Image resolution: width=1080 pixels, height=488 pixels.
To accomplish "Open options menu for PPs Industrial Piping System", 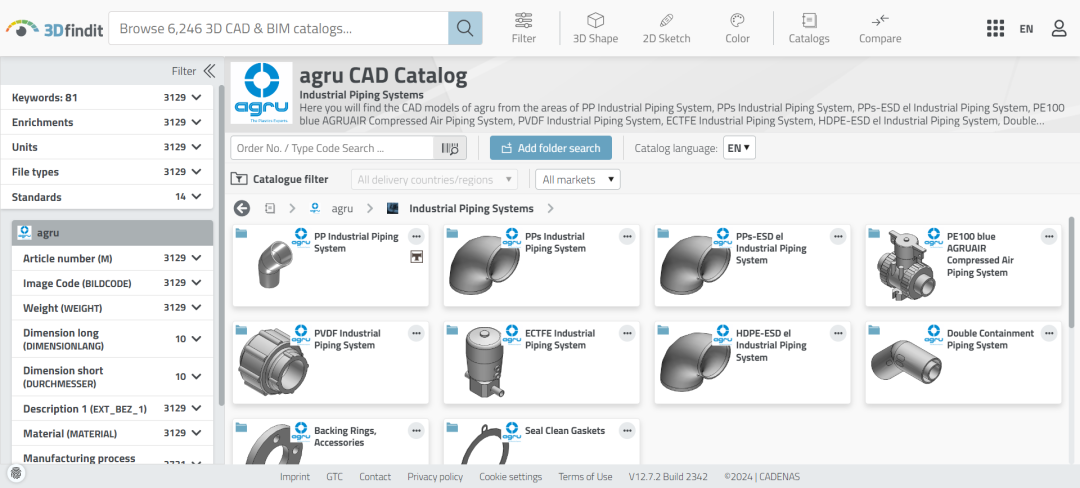I will (x=627, y=236).
